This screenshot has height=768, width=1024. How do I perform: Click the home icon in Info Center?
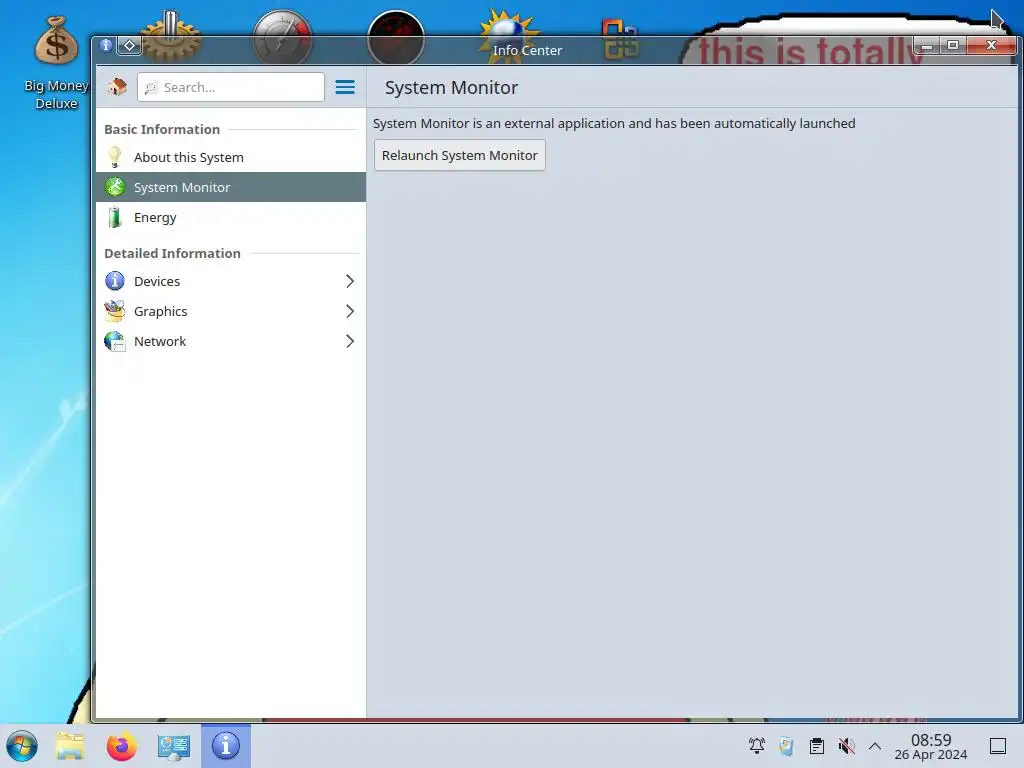click(118, 87)
